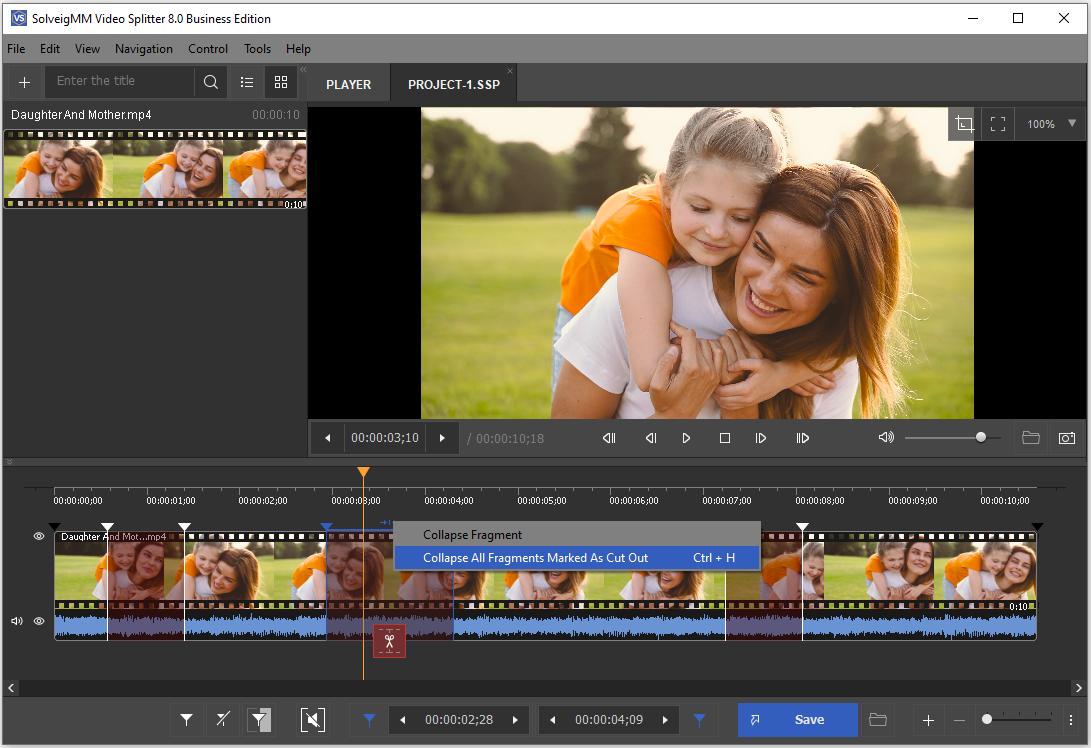The width and height of the screenshot is (1091, 748).
Task: Click the mute fragment tool
Action: point(313,719)
